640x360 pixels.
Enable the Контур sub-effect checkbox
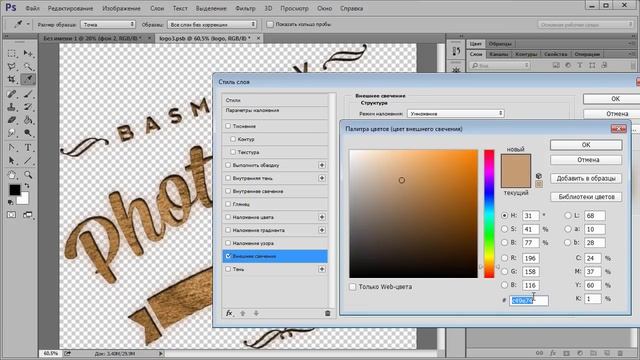click(x=233, y=139)
